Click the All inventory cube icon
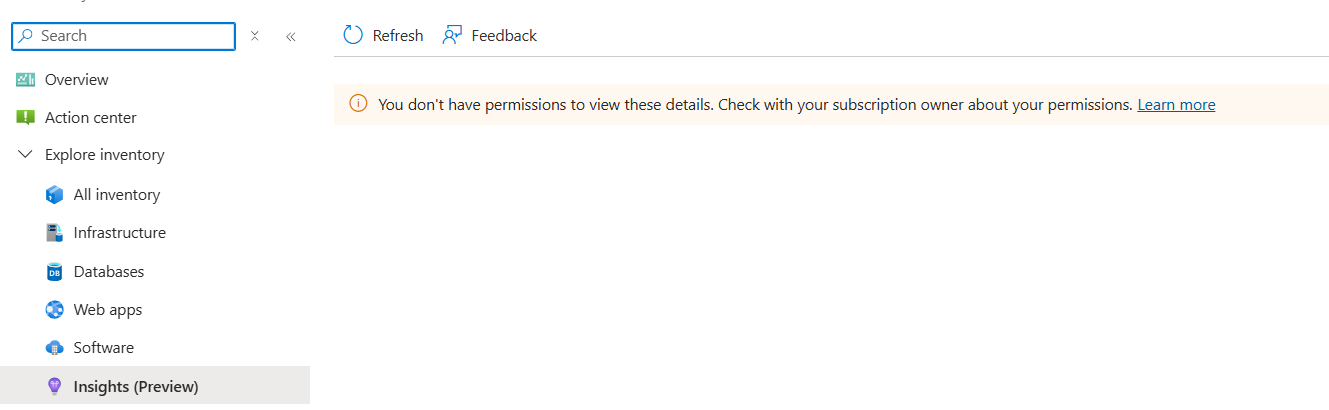 55,195
